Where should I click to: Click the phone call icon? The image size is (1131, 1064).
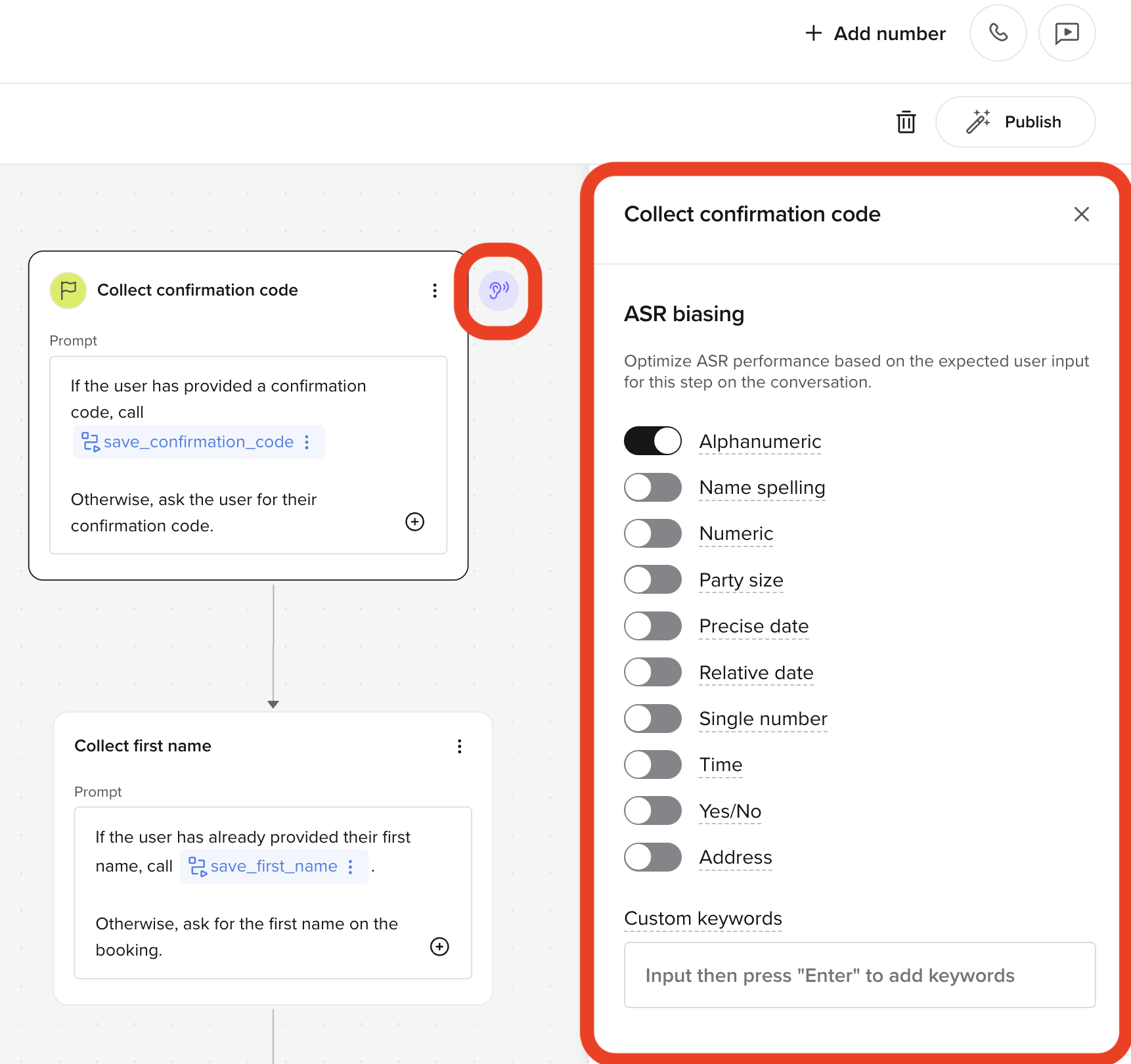pos(998,33)
